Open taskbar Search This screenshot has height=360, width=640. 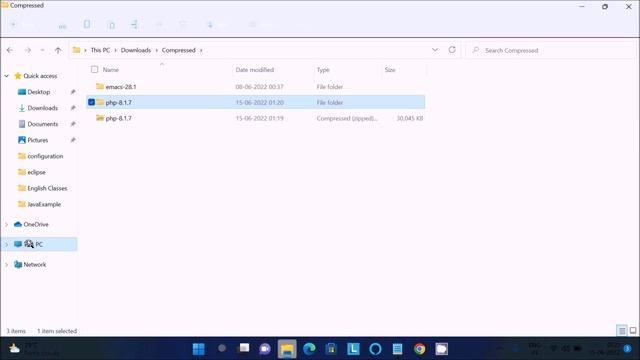click(222, 348)
